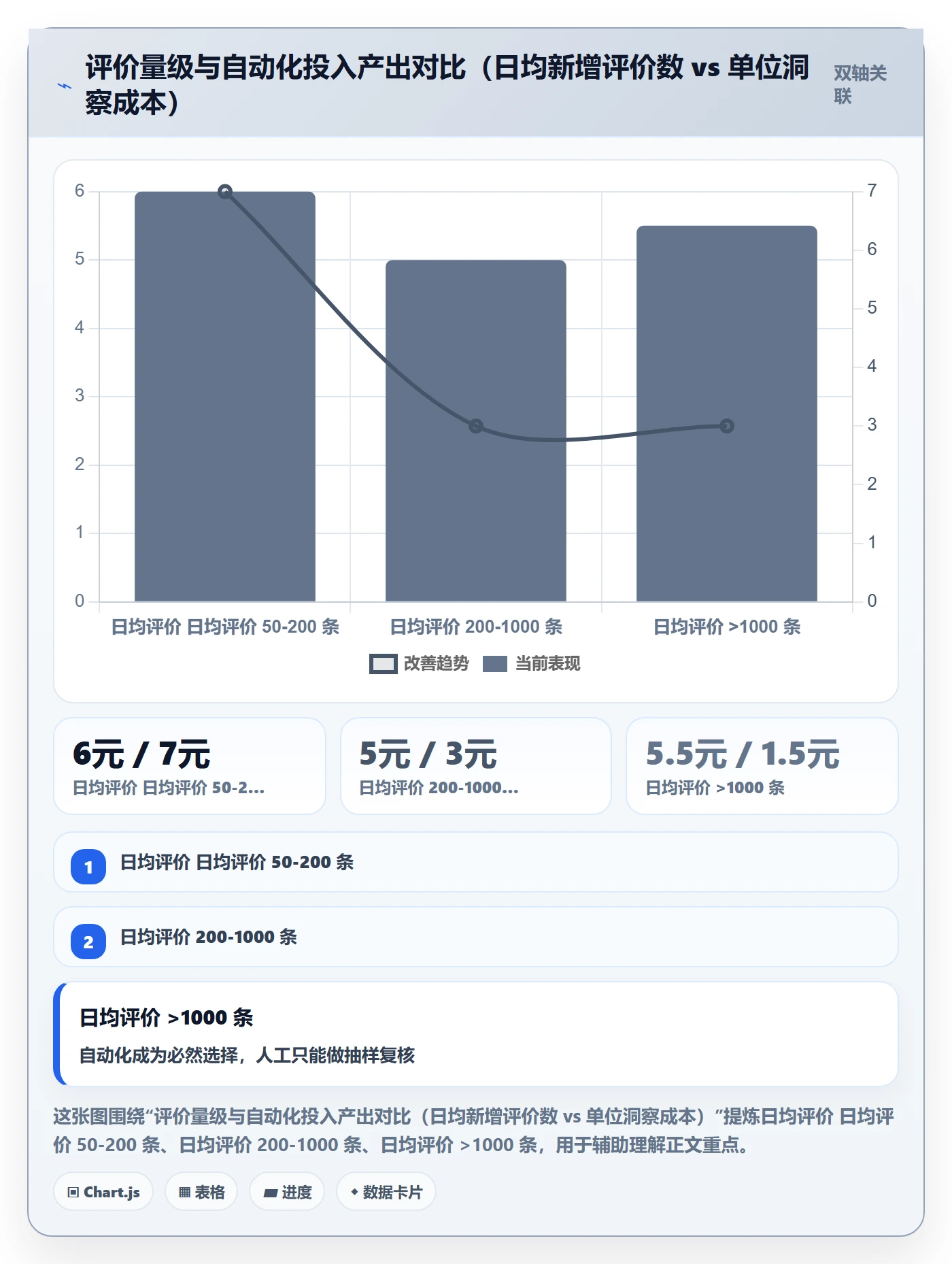Click the 数据卡片 tag
The height and width of the screenshot is (1264, 952).
pos(386,1192)
